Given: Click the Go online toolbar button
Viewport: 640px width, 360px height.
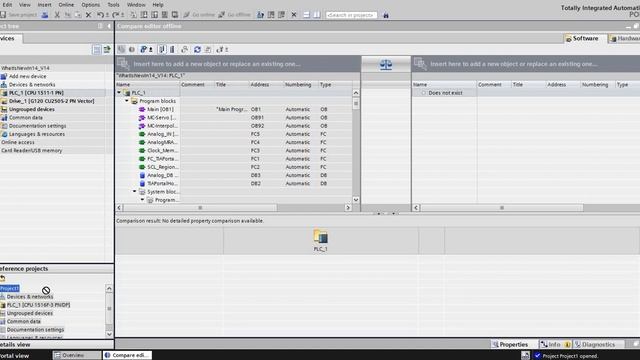Looking at the screenshot, I should pyautogui.click(x=199, y=15).
